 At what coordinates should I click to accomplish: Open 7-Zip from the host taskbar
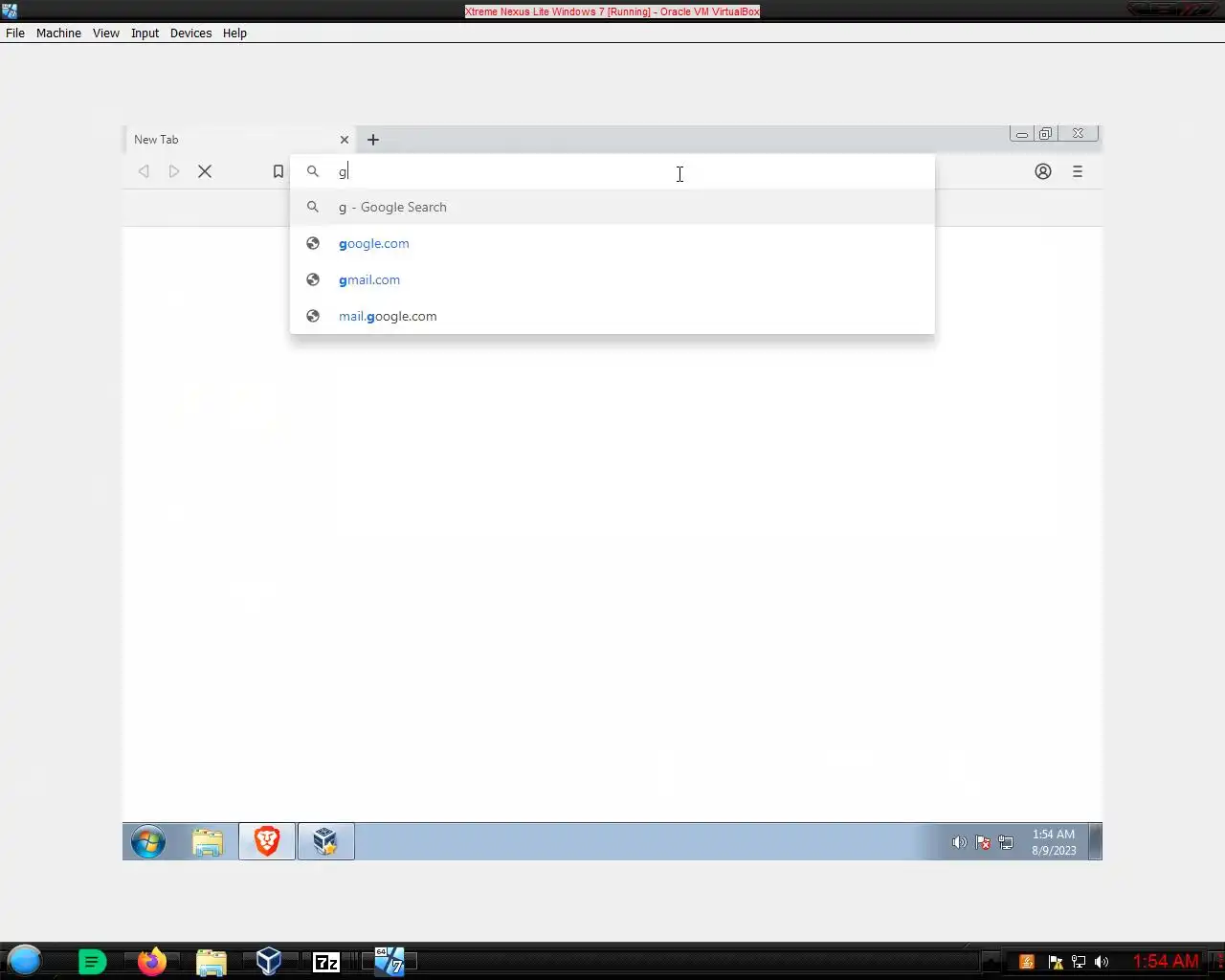326,962
